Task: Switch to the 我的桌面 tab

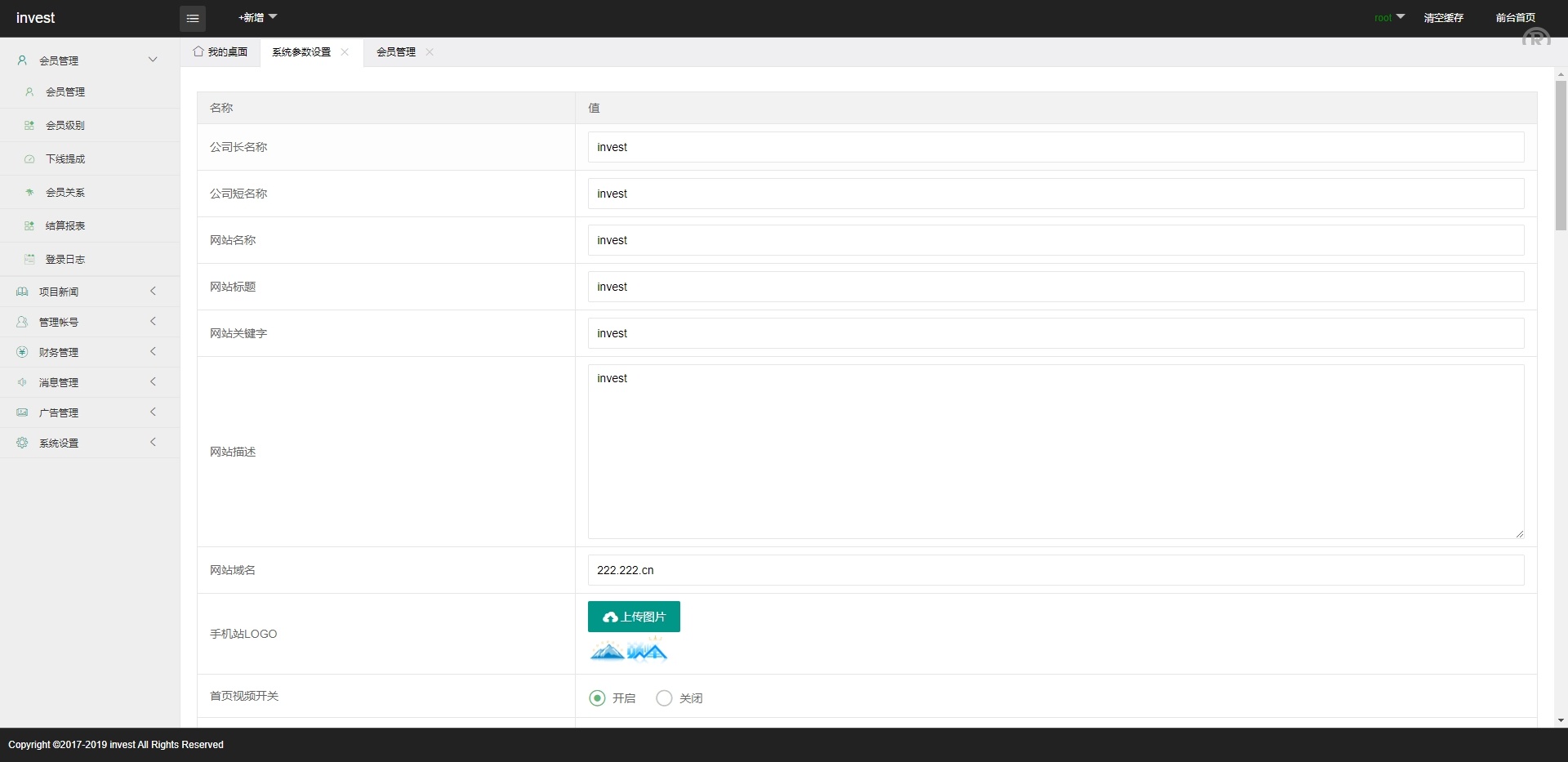Action: pyautogui.click(x=220, y=52)
